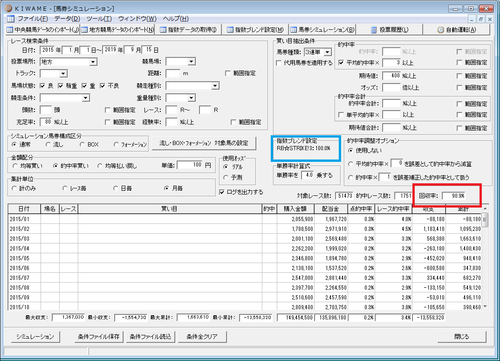
Task: Click the application icon in the menu bar
Action: pos(10,19)
